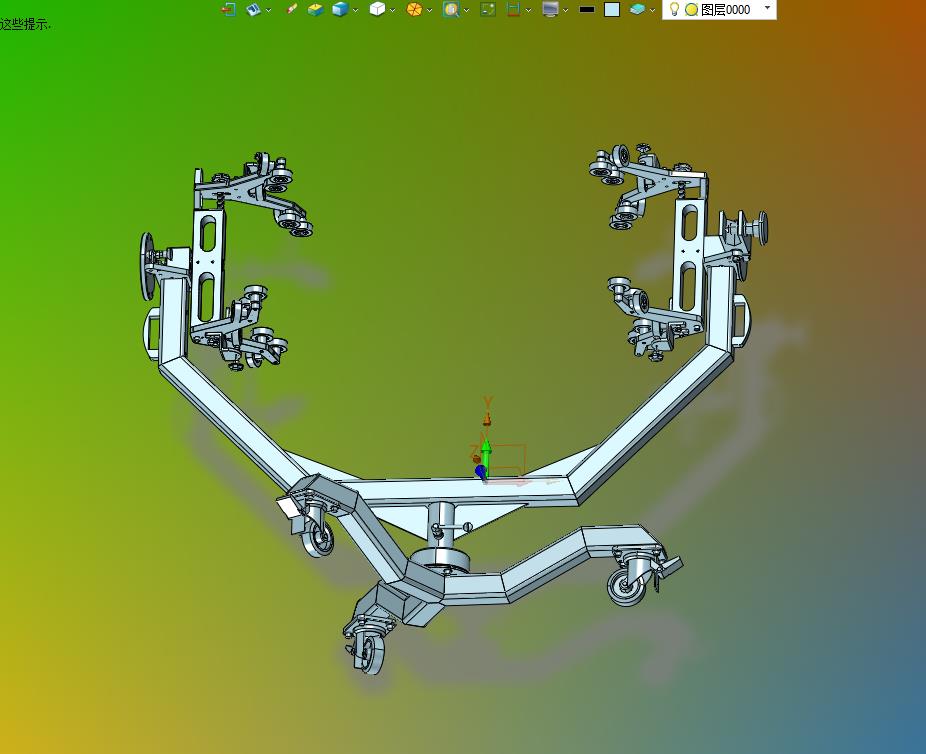Open the white cube orientation dropdown
This screenshot has height=754, width=926.
[392, 10]
